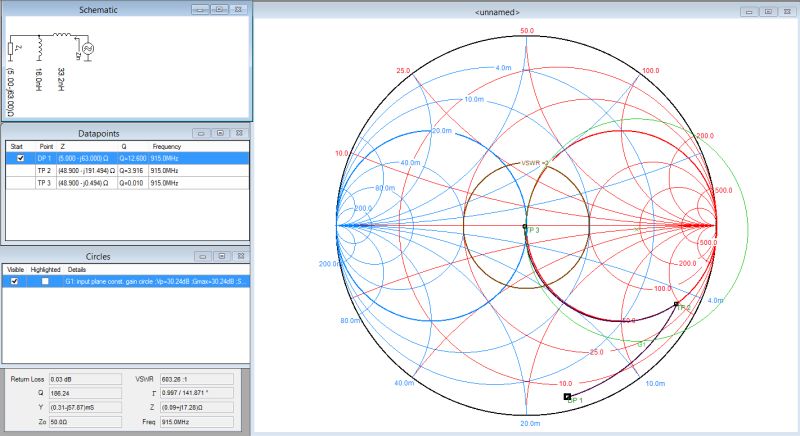Select the TP 2 row in Datapoints
The image size is (800, 436).
tap(128, 170)
